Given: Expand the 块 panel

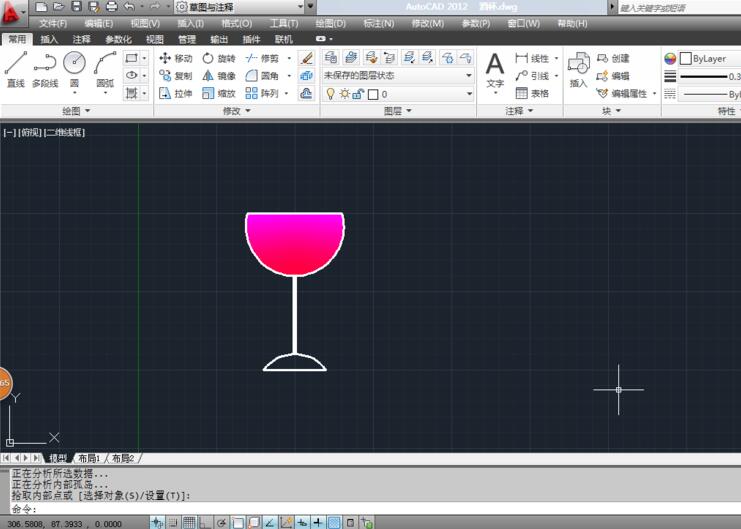Looking at the screenshot, I should pos(612,111).
